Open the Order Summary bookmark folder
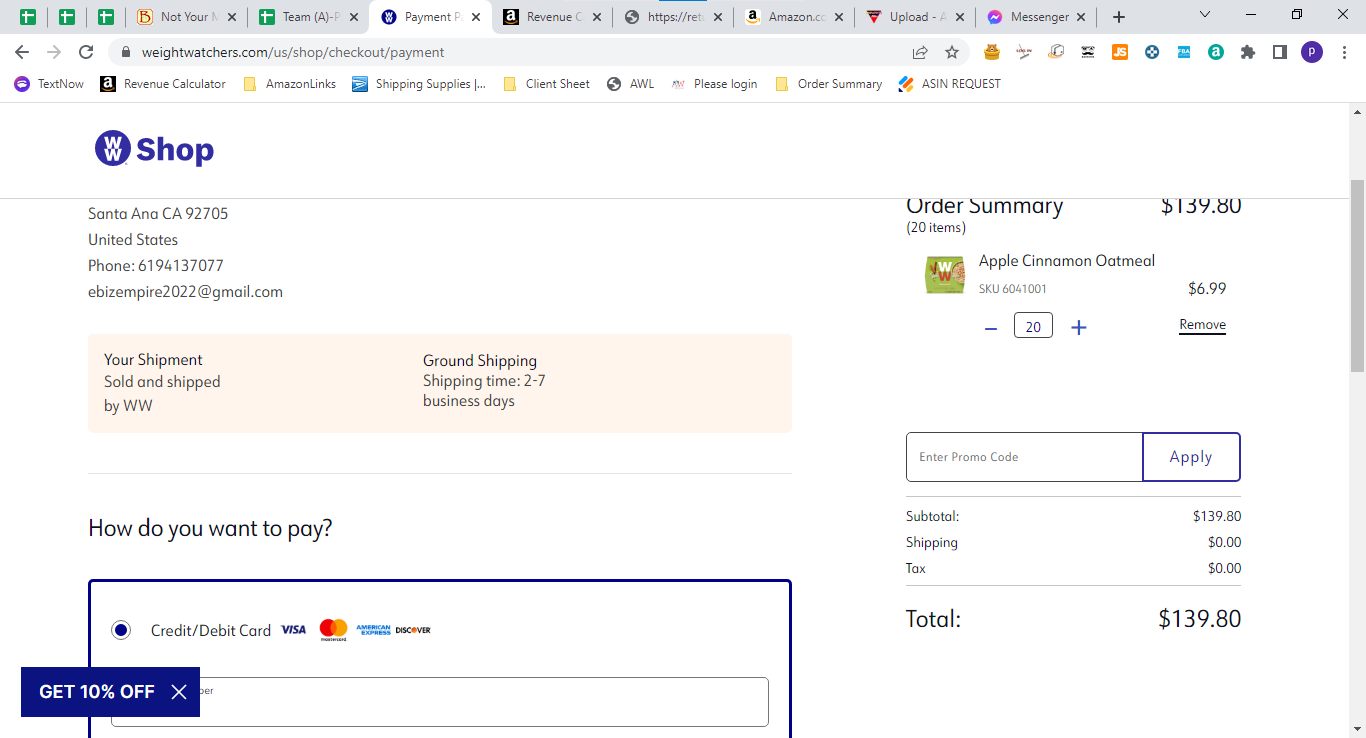 coord(828,84)
